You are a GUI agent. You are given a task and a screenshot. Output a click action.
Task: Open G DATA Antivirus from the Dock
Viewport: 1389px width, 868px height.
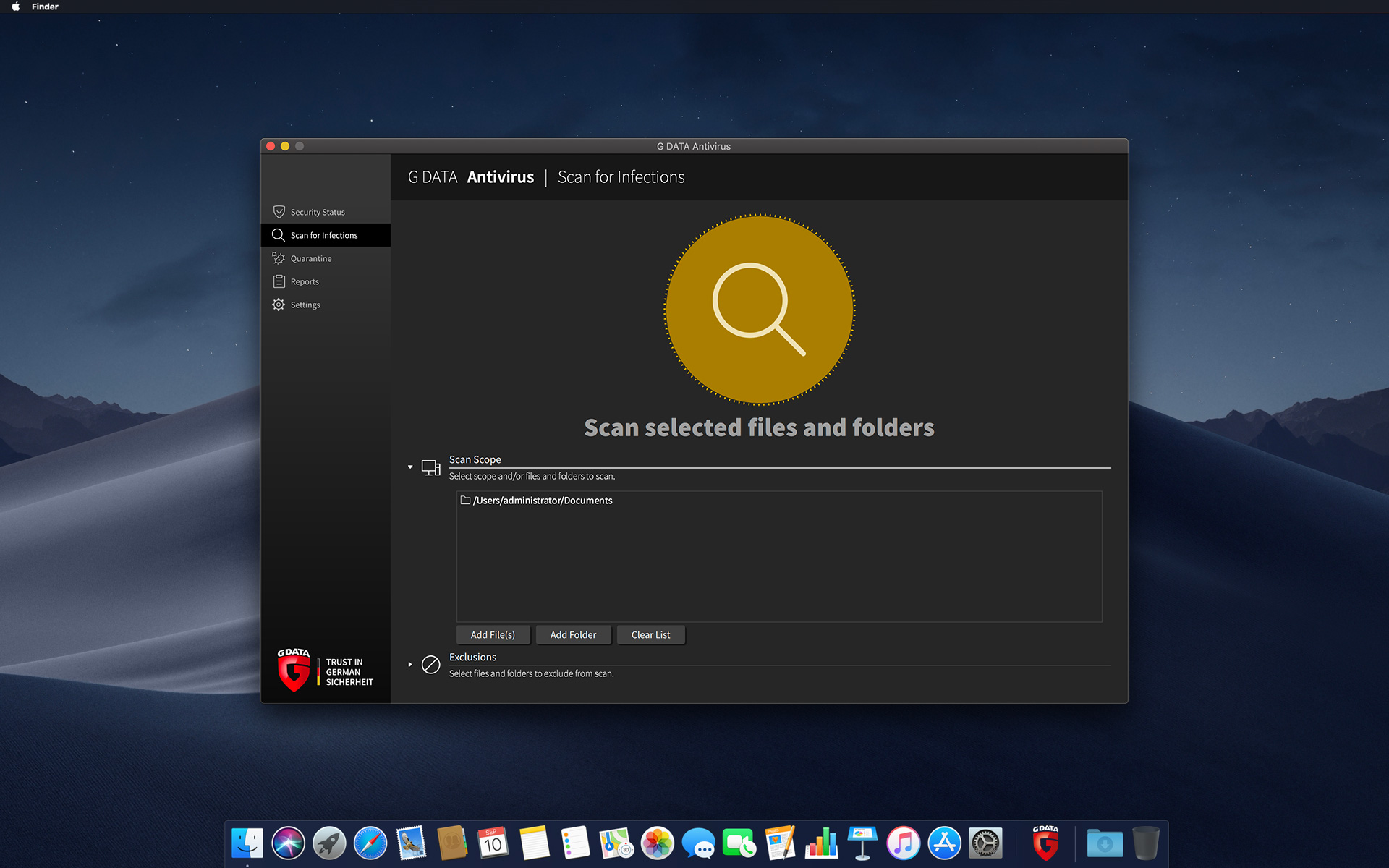(x=1044, y=843)
